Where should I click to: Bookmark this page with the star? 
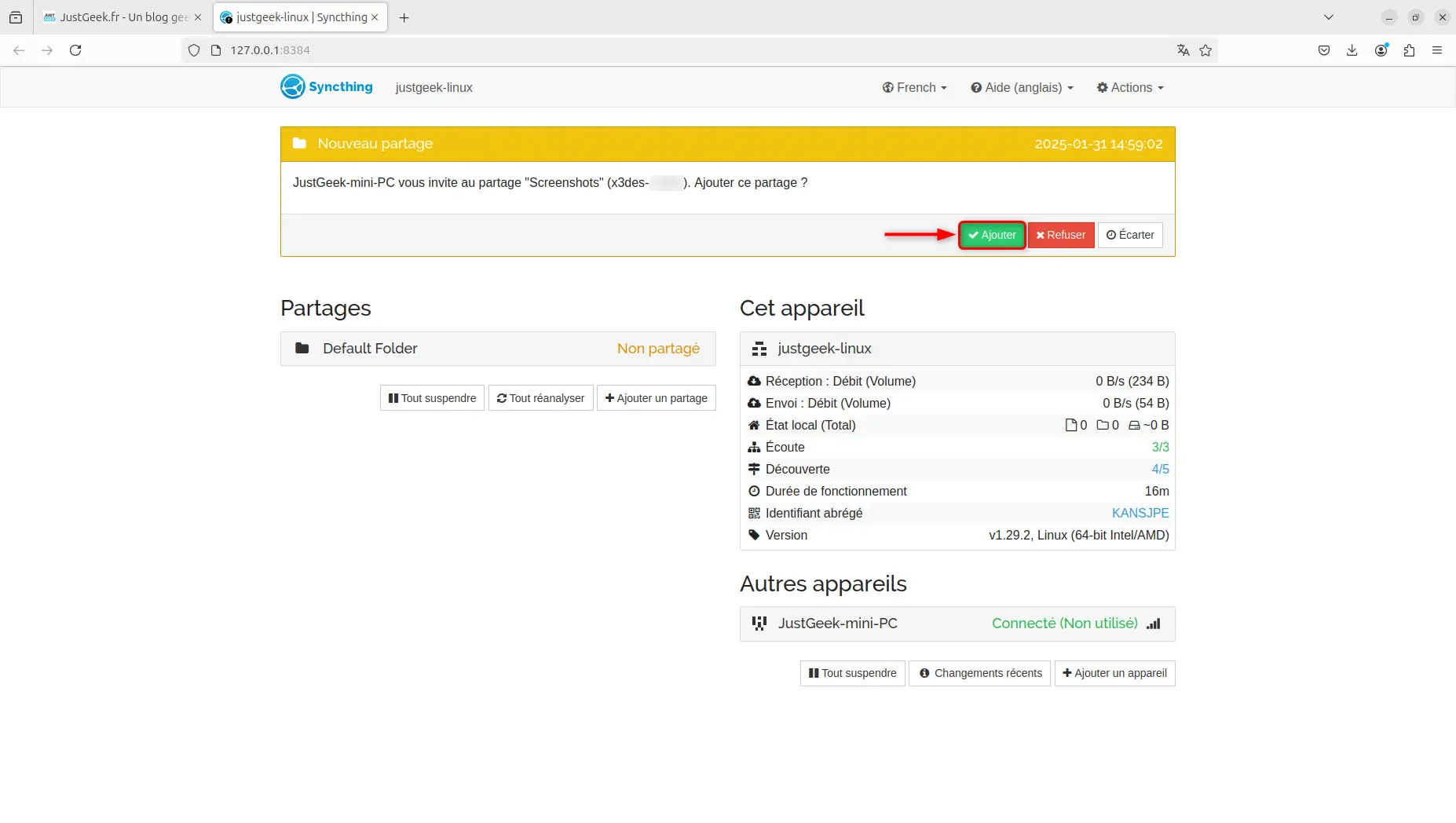1205,50
